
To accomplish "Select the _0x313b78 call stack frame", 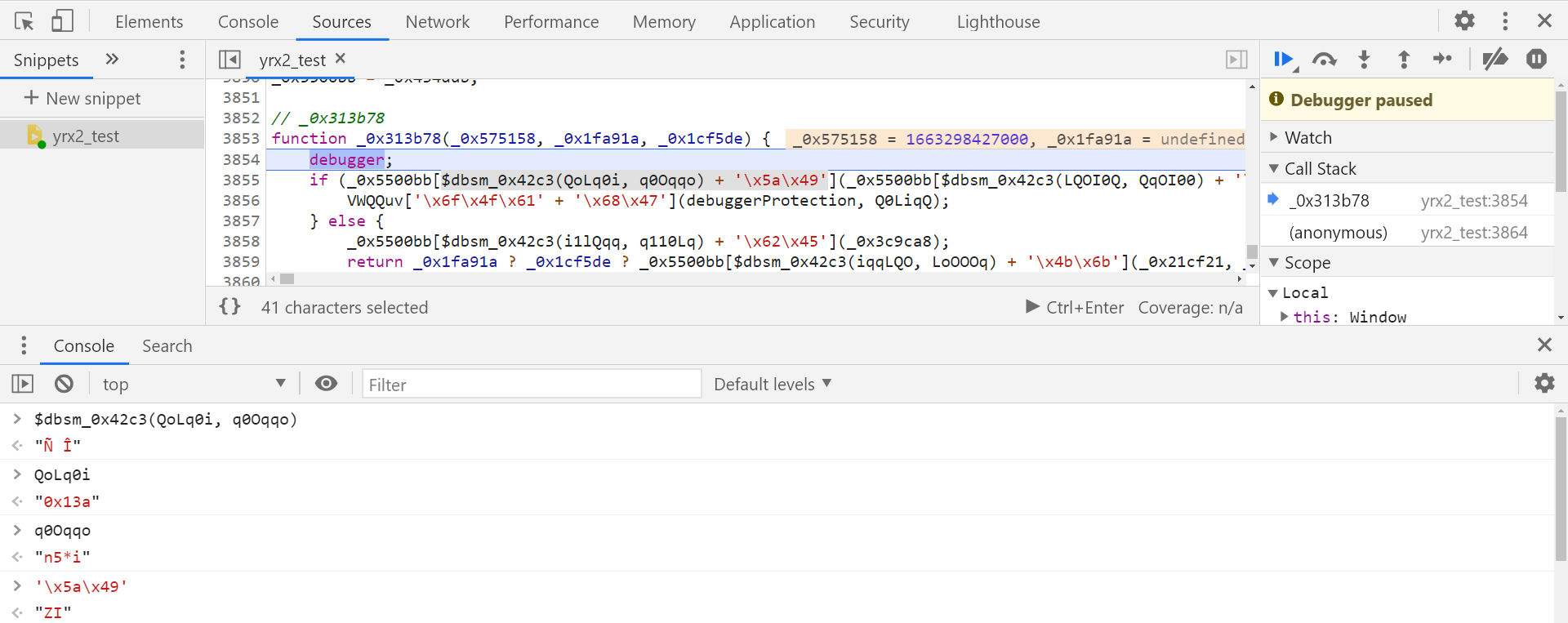I will 1407,200.
